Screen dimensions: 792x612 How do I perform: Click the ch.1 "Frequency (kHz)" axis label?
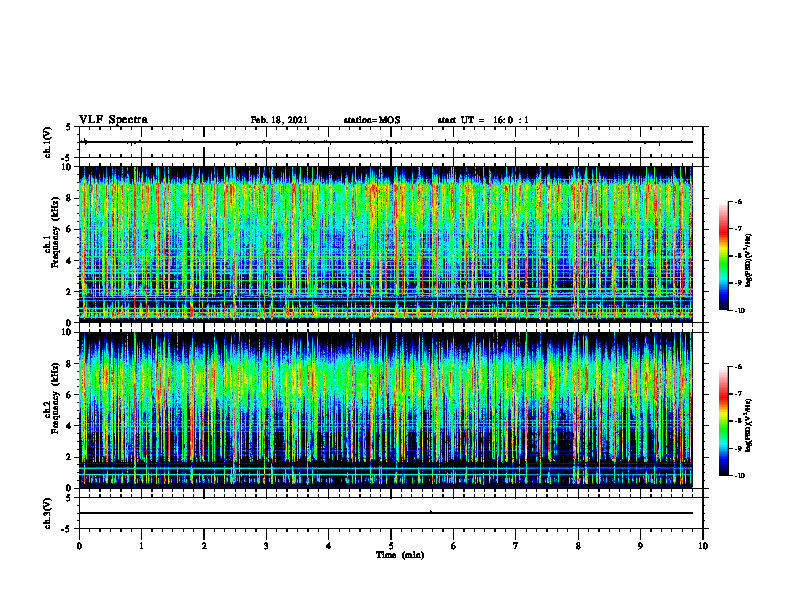(56, 233)
